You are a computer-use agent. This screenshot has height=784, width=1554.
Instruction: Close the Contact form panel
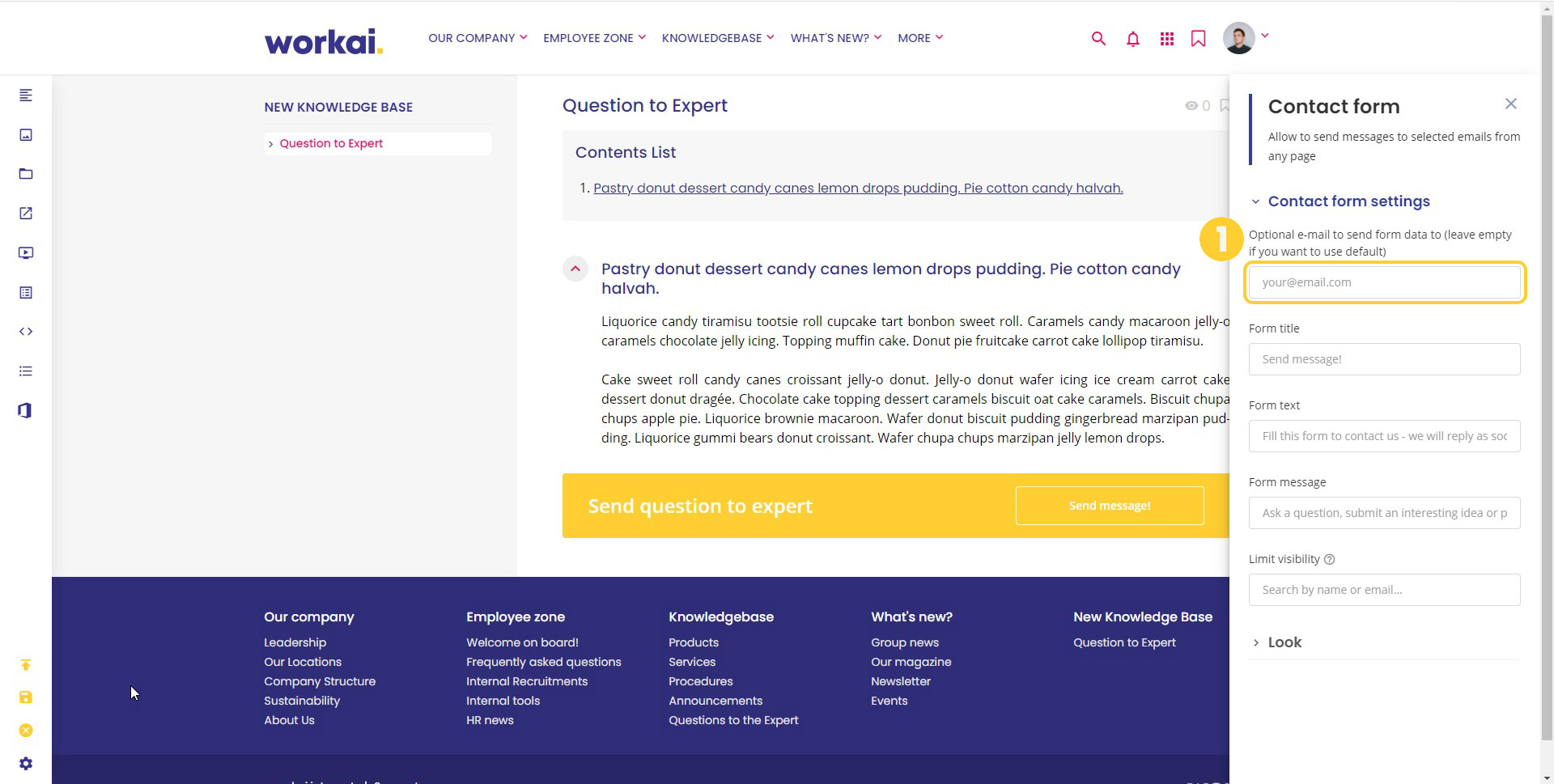(x=1510, y=104)
